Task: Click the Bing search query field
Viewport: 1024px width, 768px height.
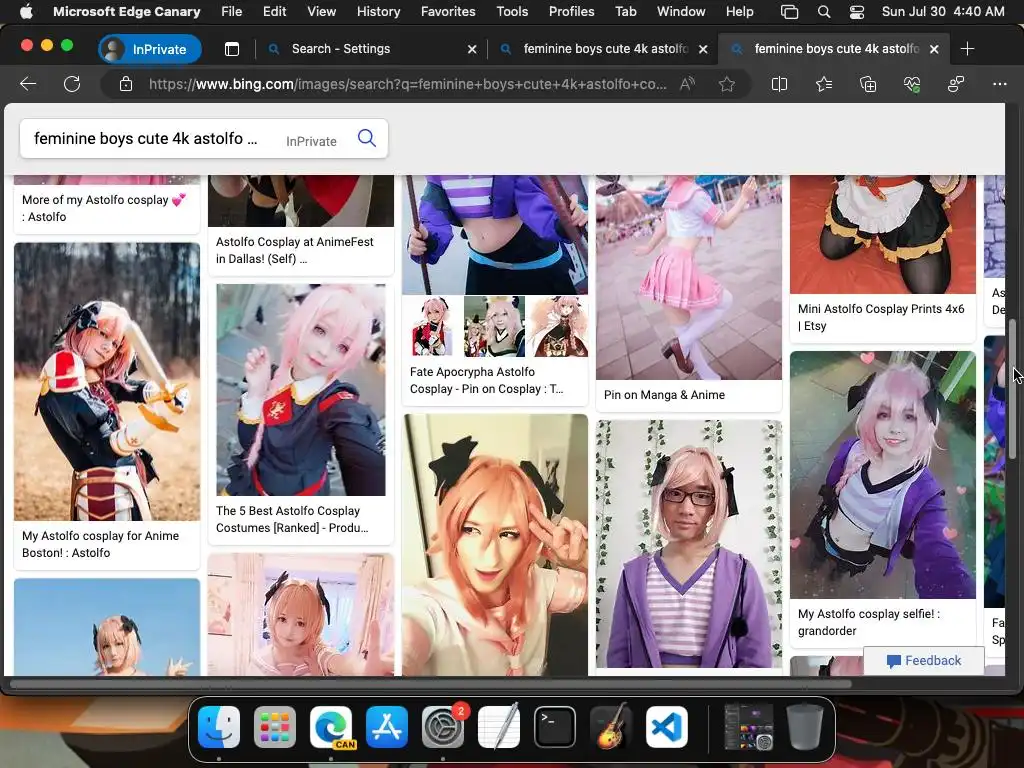Action: [x=146, y=138]
